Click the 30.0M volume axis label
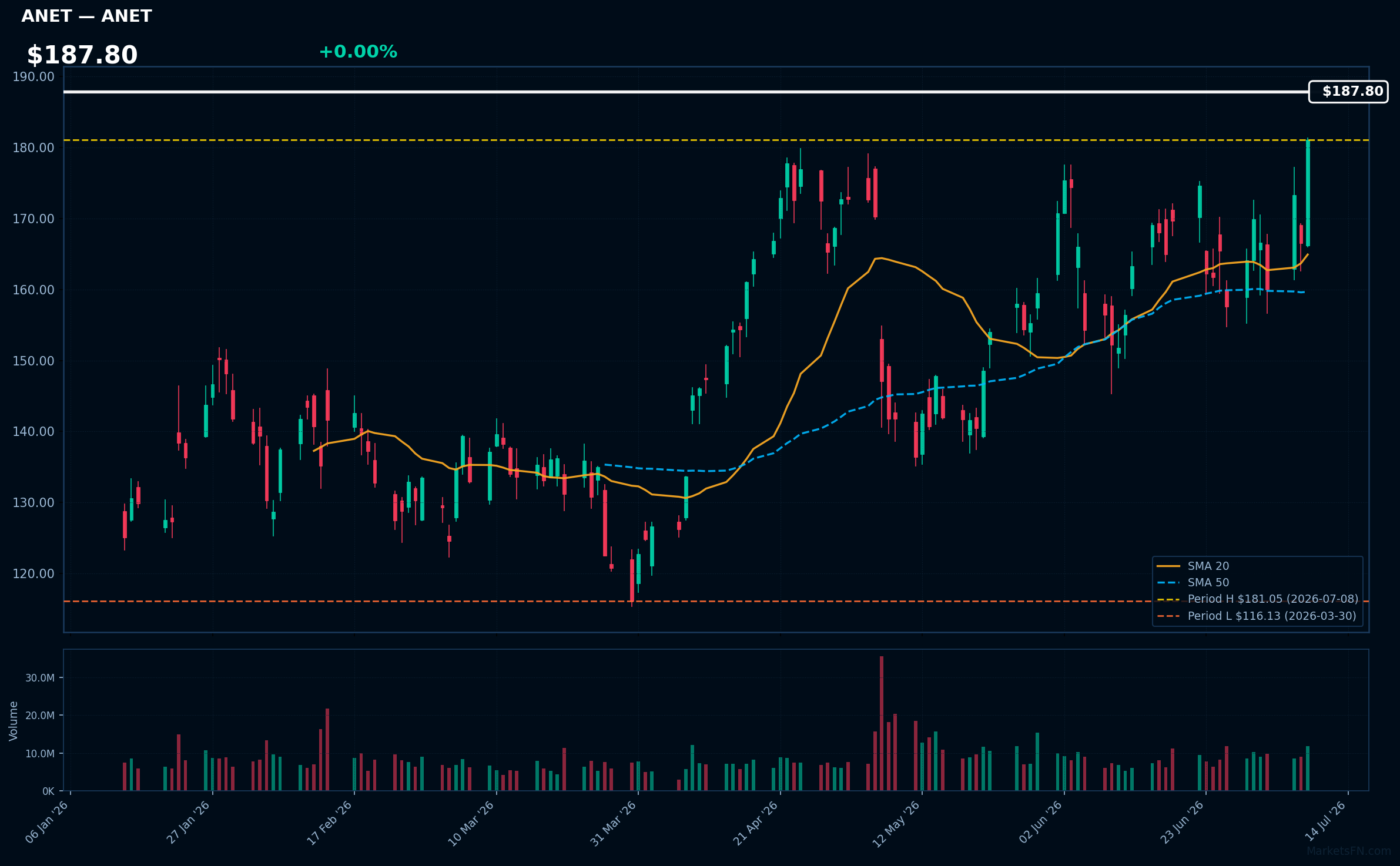 pyautogui.click(x=40, y=678)
